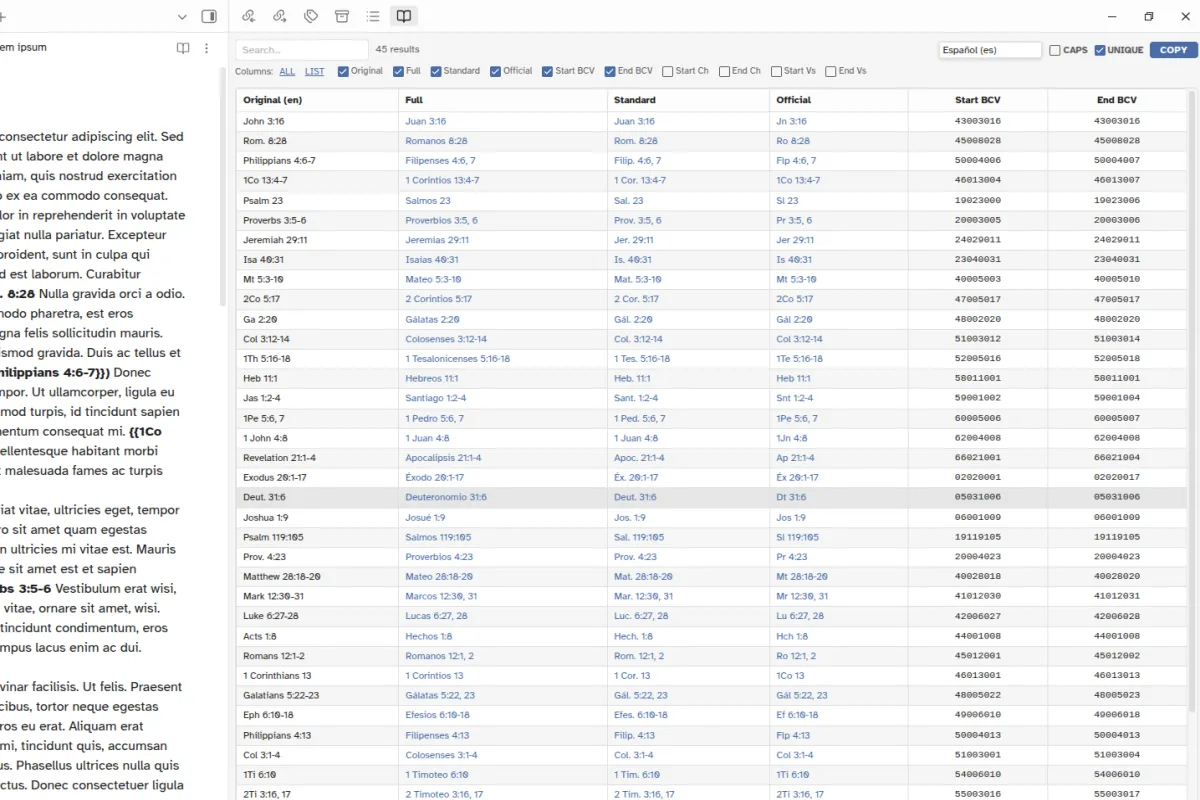The image size is (1200, 800).
Task: Open the backlinks panel icon
Action: (249, 16)
